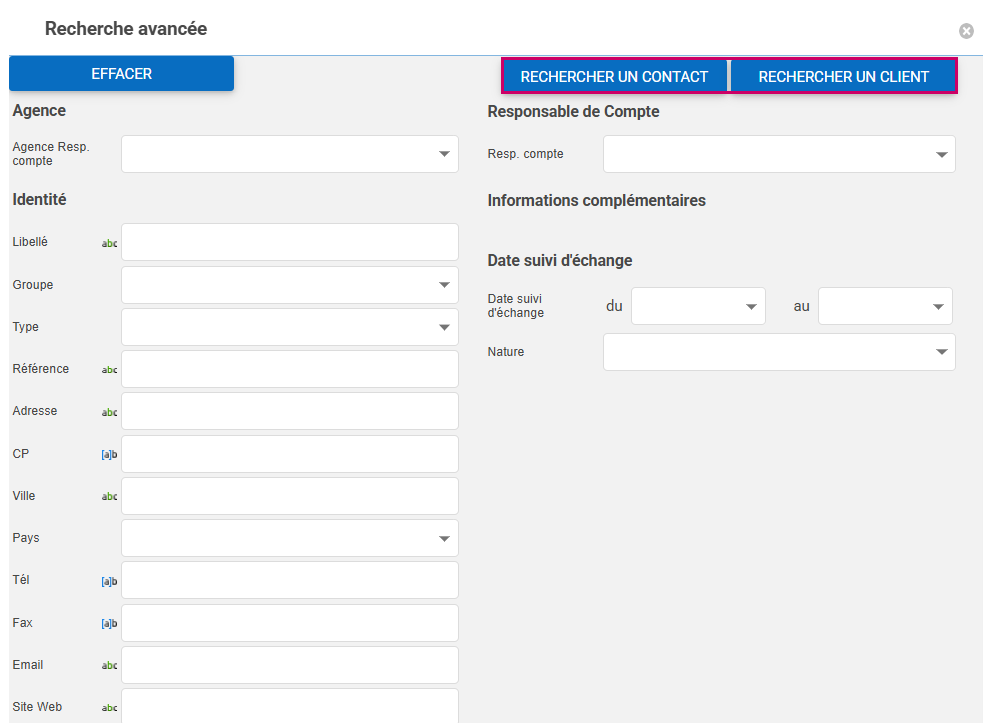Screen dimensions: 983x723
Task: Click the abc icon beside Référence
Action: [109, 370]
